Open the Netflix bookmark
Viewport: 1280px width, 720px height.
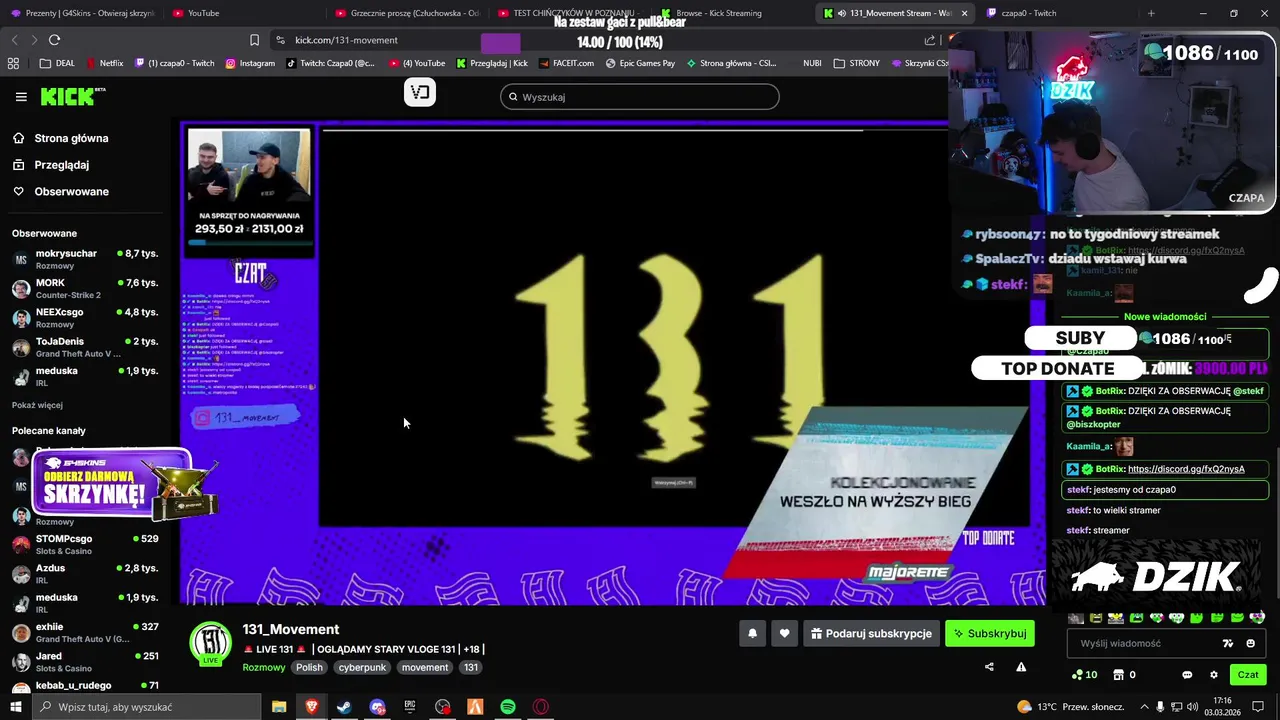(x=105, y=63)
